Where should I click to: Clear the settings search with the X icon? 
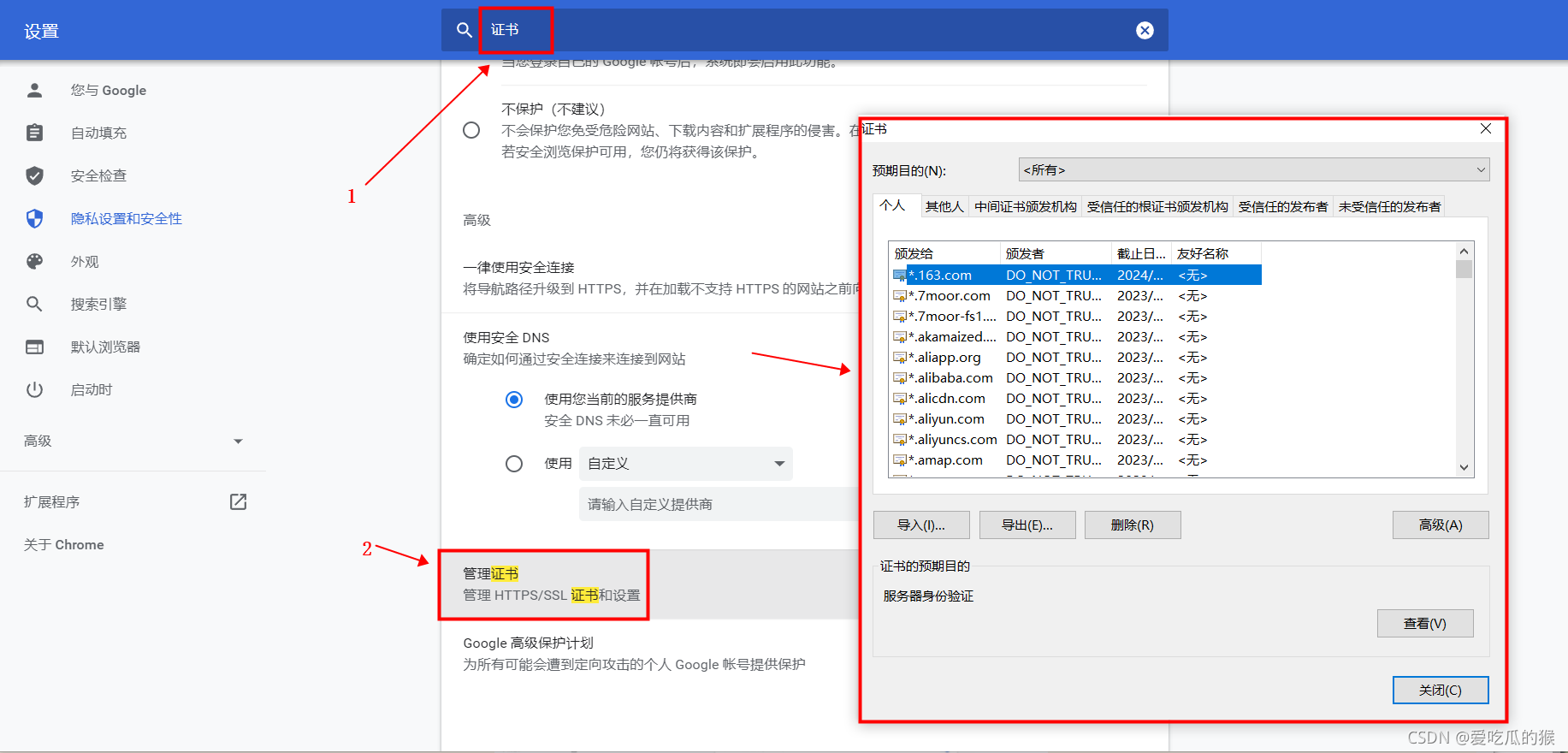coord(1145,31)
